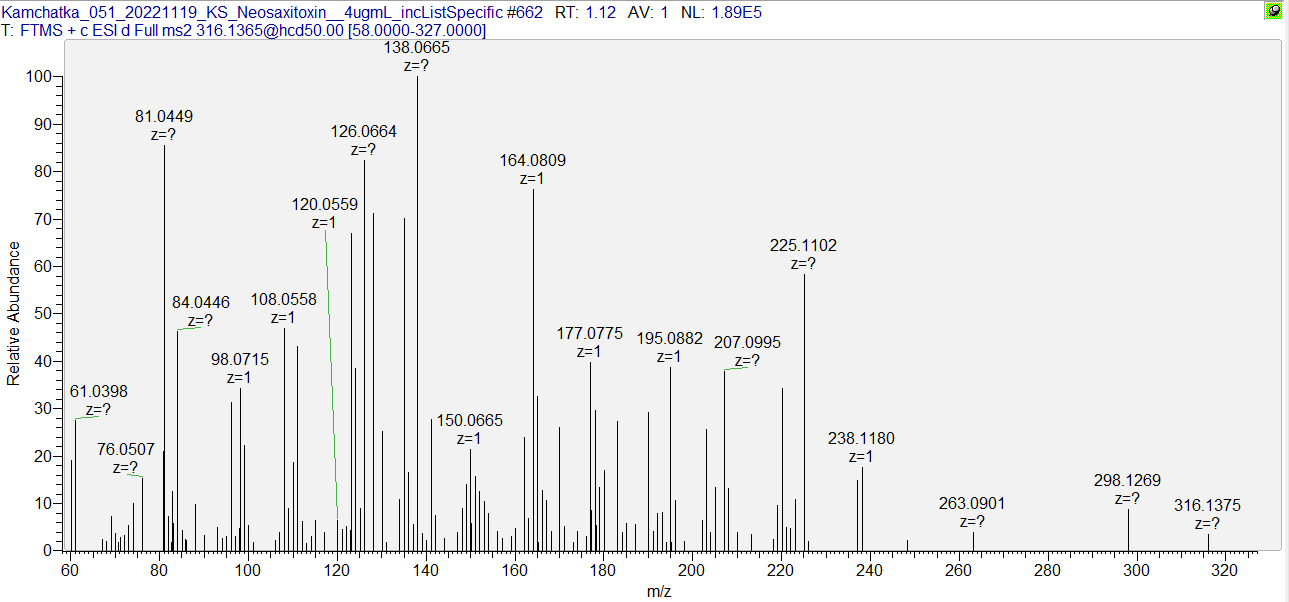Select the 164.0809 peak label
1289x602 pixels.
pyautogui.click(x=532, y=160)
